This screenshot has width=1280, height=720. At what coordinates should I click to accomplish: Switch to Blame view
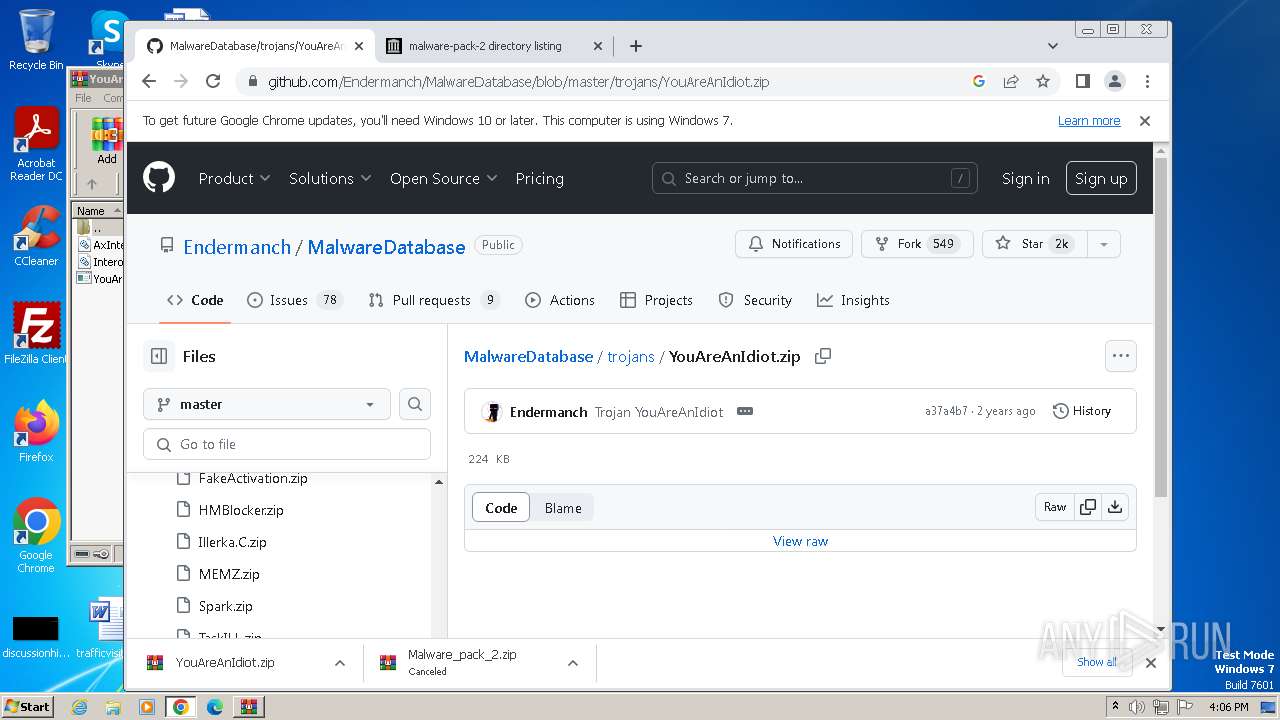[563, 508]
